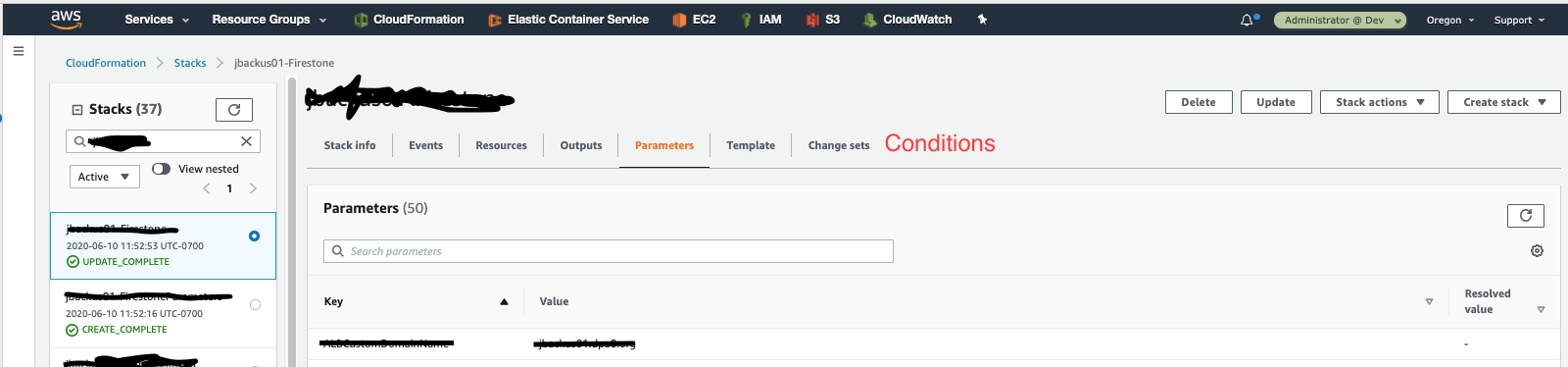Screen dimensions: 1568x367
Task: Follow the CloudFormation breadcrumb link
Action: point(106,63)
